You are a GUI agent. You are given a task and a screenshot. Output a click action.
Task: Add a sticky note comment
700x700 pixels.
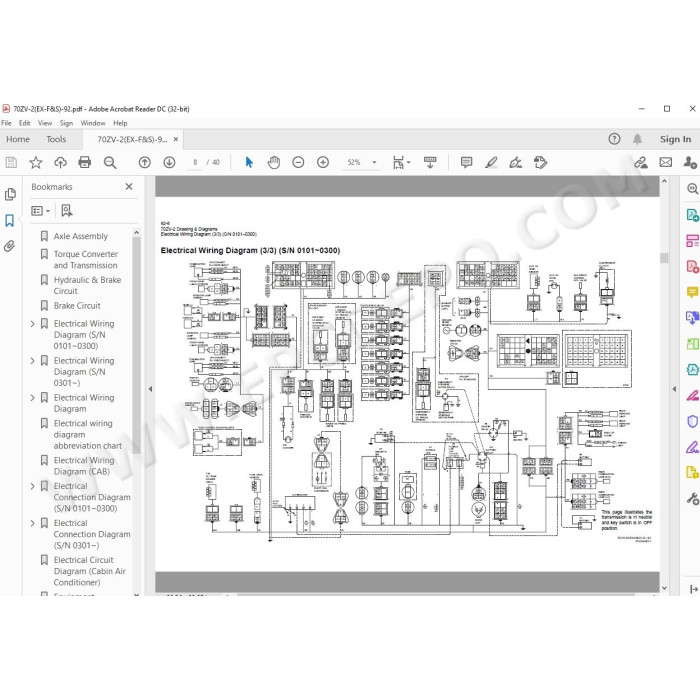tap(466, 162)
